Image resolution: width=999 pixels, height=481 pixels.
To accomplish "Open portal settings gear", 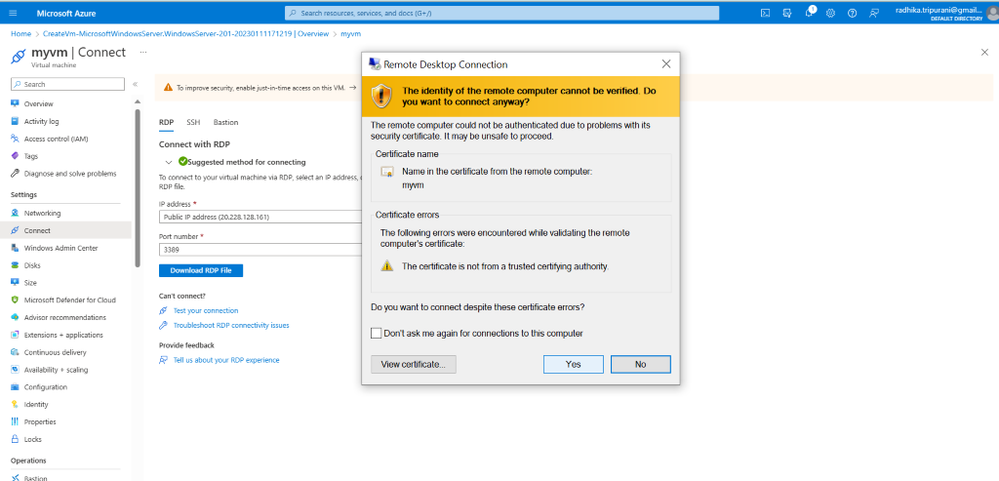I will [831, 13].
